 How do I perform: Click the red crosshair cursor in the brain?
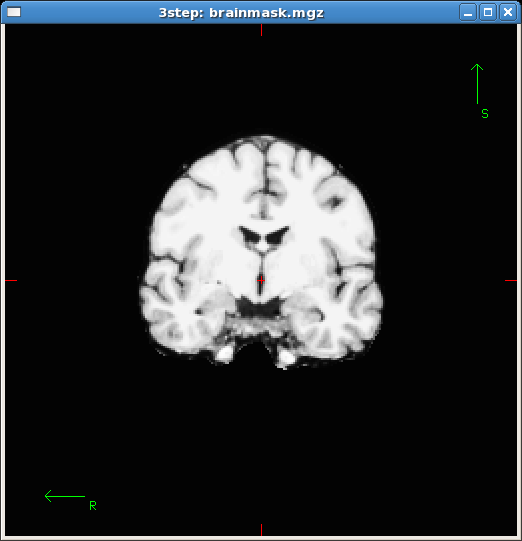point(261,281)
